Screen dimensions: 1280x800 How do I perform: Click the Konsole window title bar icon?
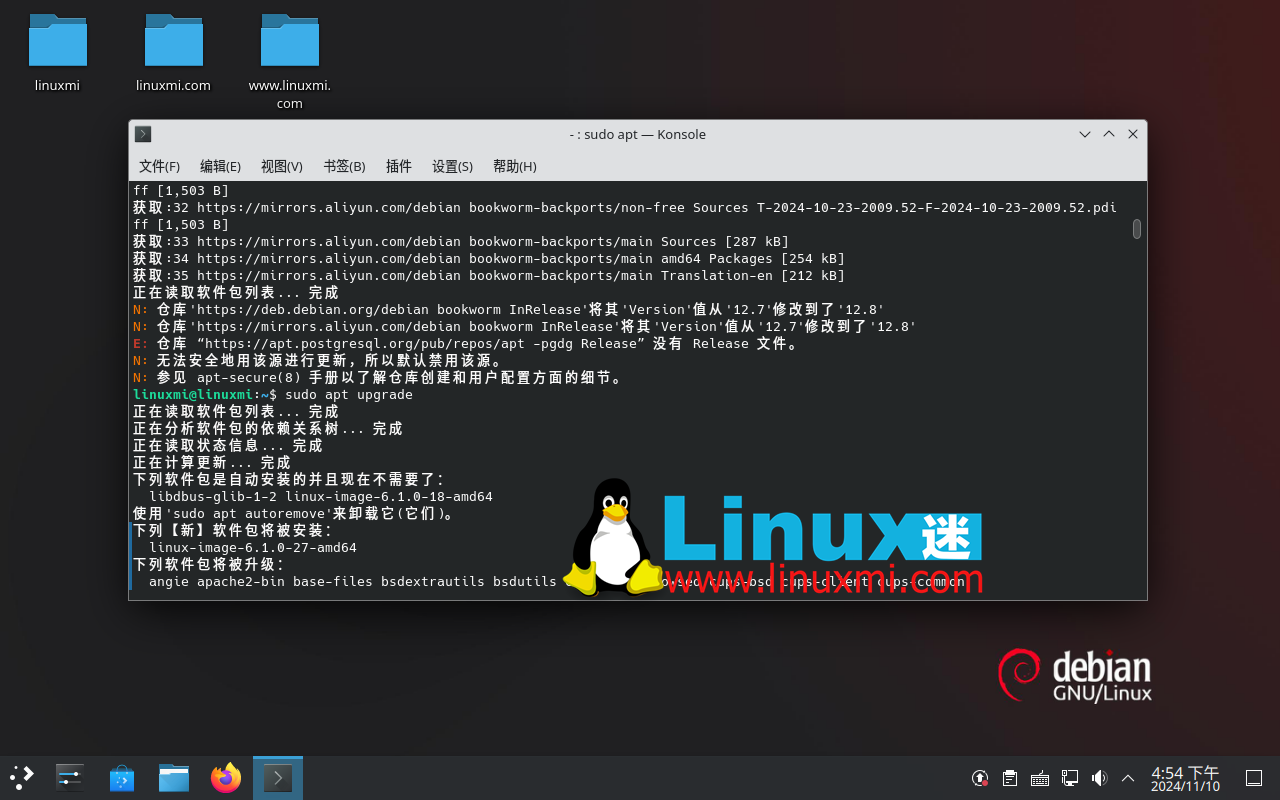point(143,134)
